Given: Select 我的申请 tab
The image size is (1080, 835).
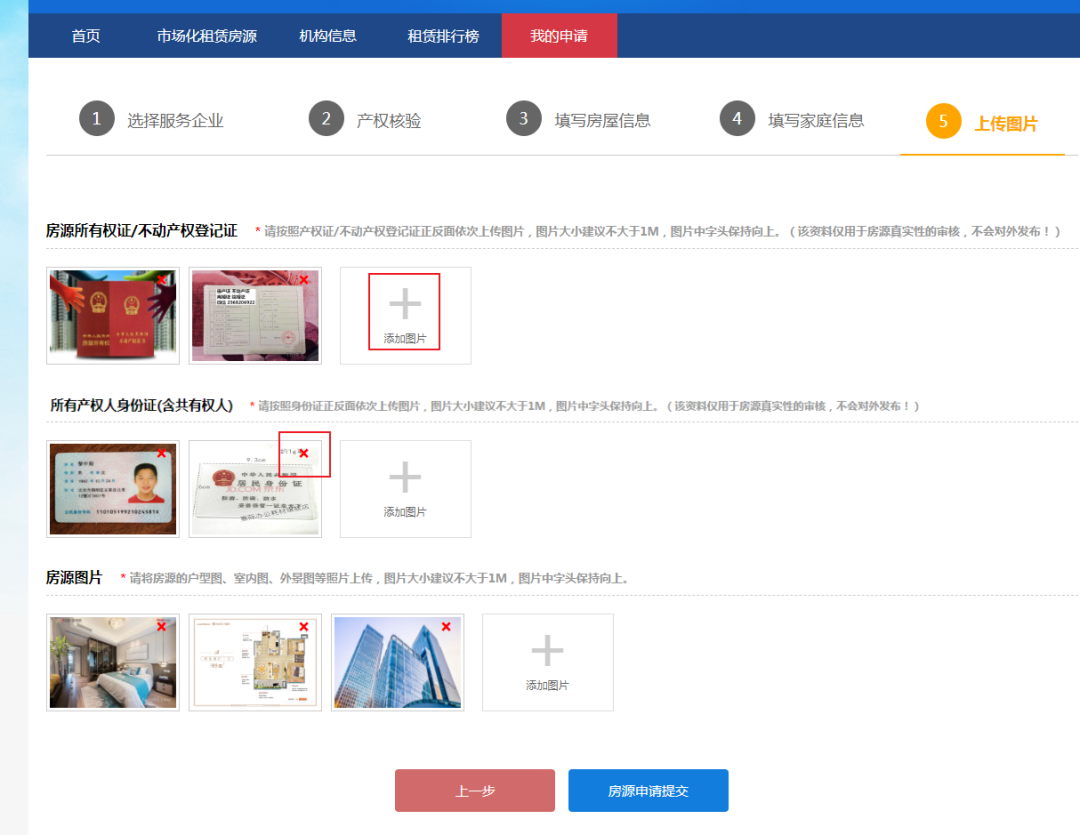Looking at the screenshot, I should (559, 36).
